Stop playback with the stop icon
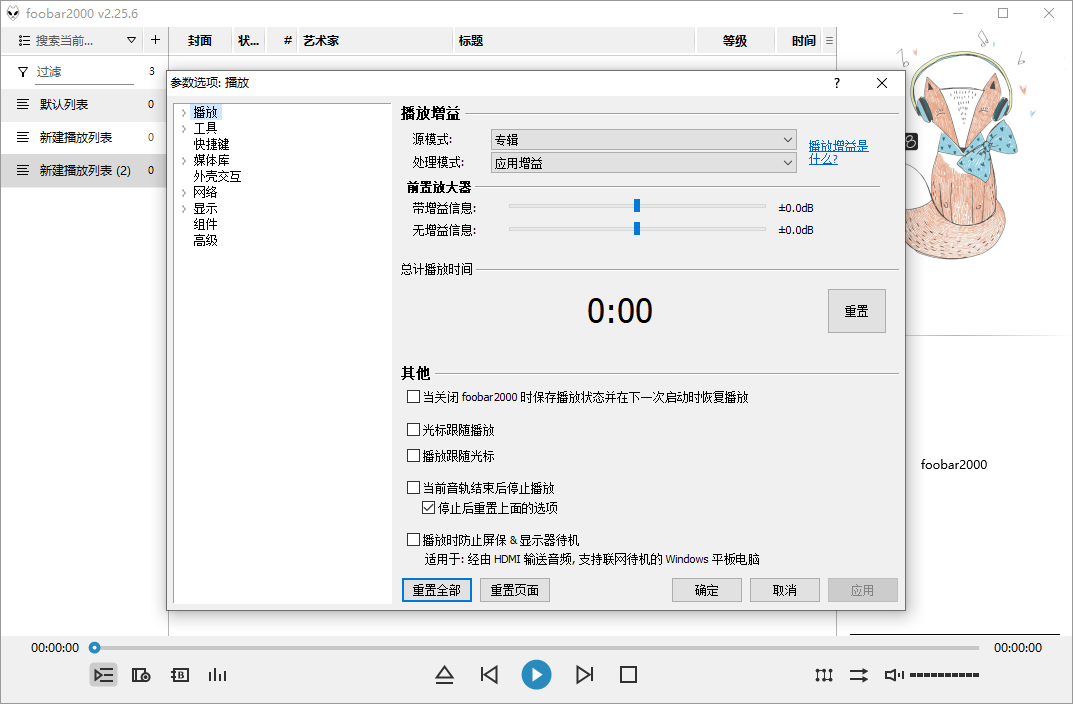 tap(628, 675)
